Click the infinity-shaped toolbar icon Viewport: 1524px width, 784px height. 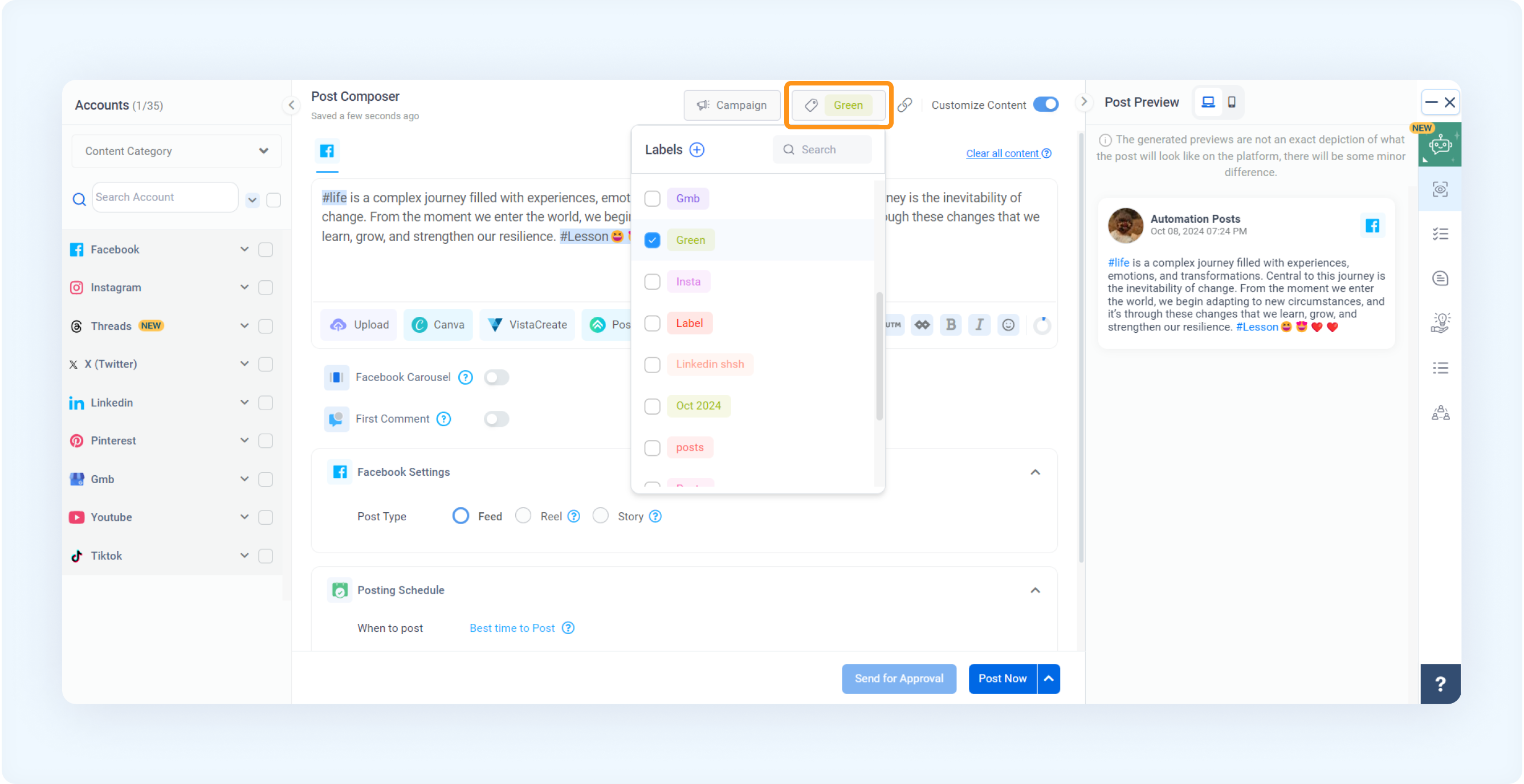pos(922,325)
